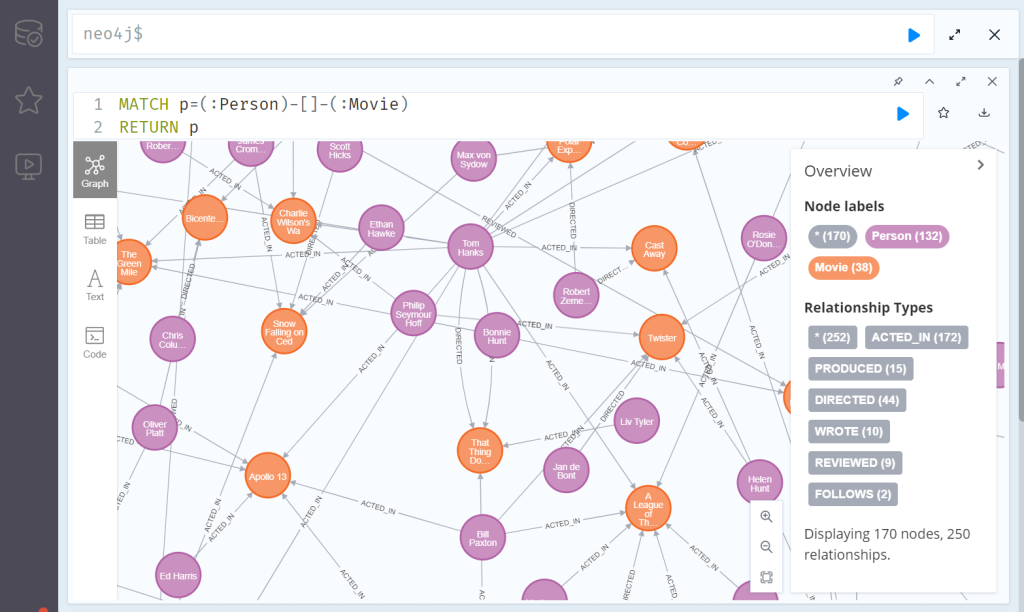Switch to the Table view

click(95, 229)
